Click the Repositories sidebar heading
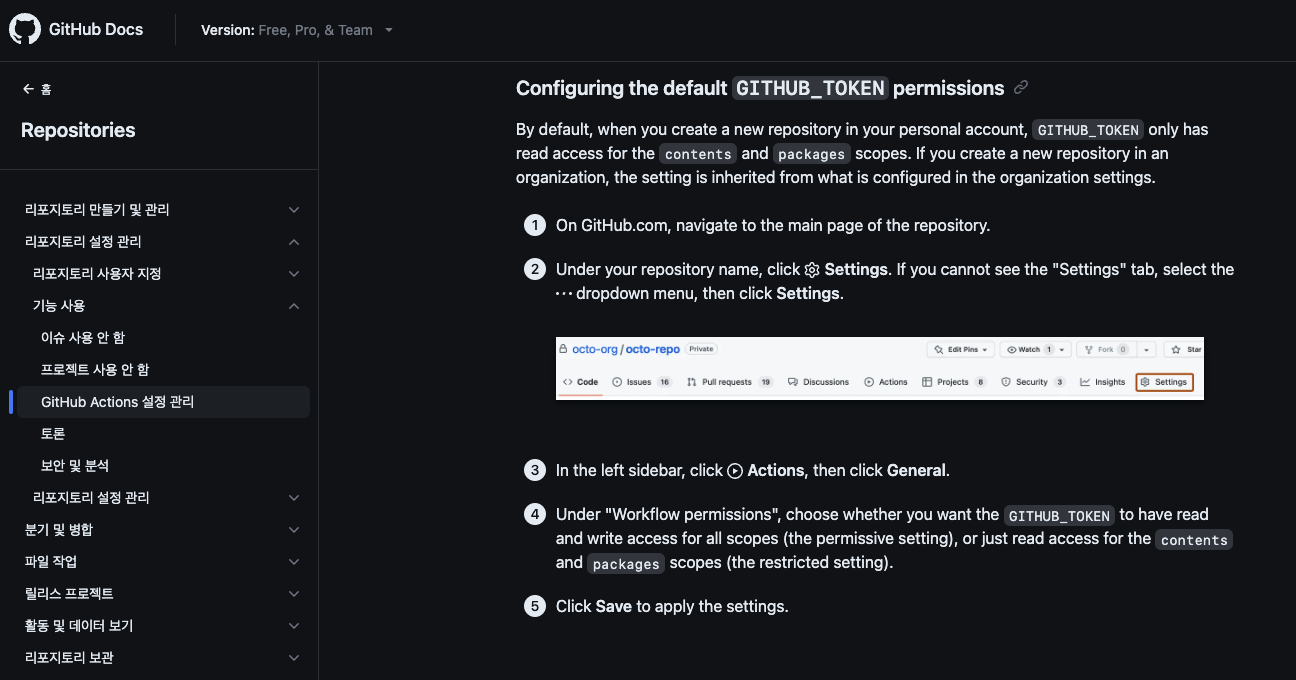Viewport: 1296px width, 680px height. coord(78,130)
